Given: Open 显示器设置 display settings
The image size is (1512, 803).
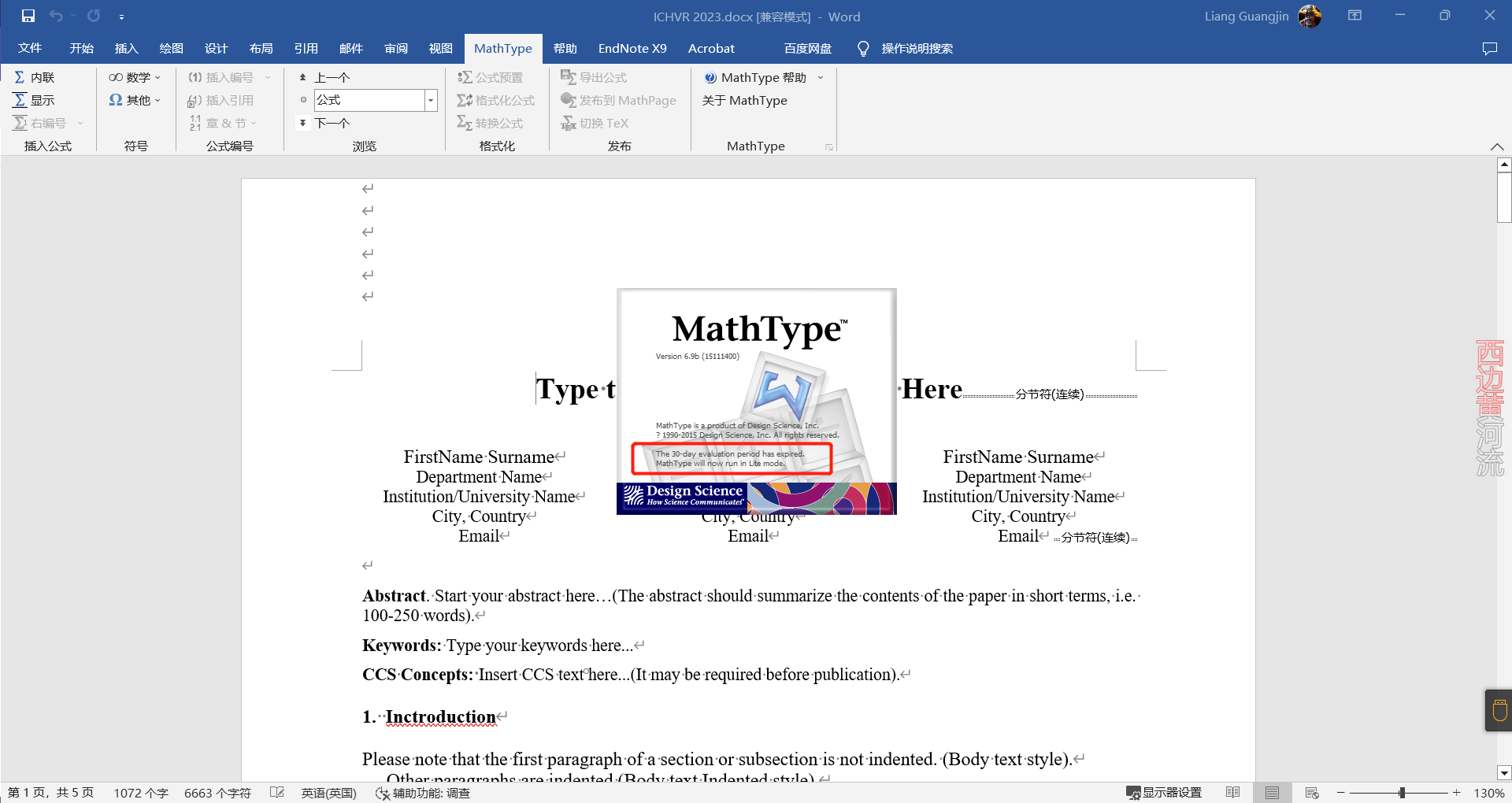Looking at the screenshot, I should pos(1163,793).
